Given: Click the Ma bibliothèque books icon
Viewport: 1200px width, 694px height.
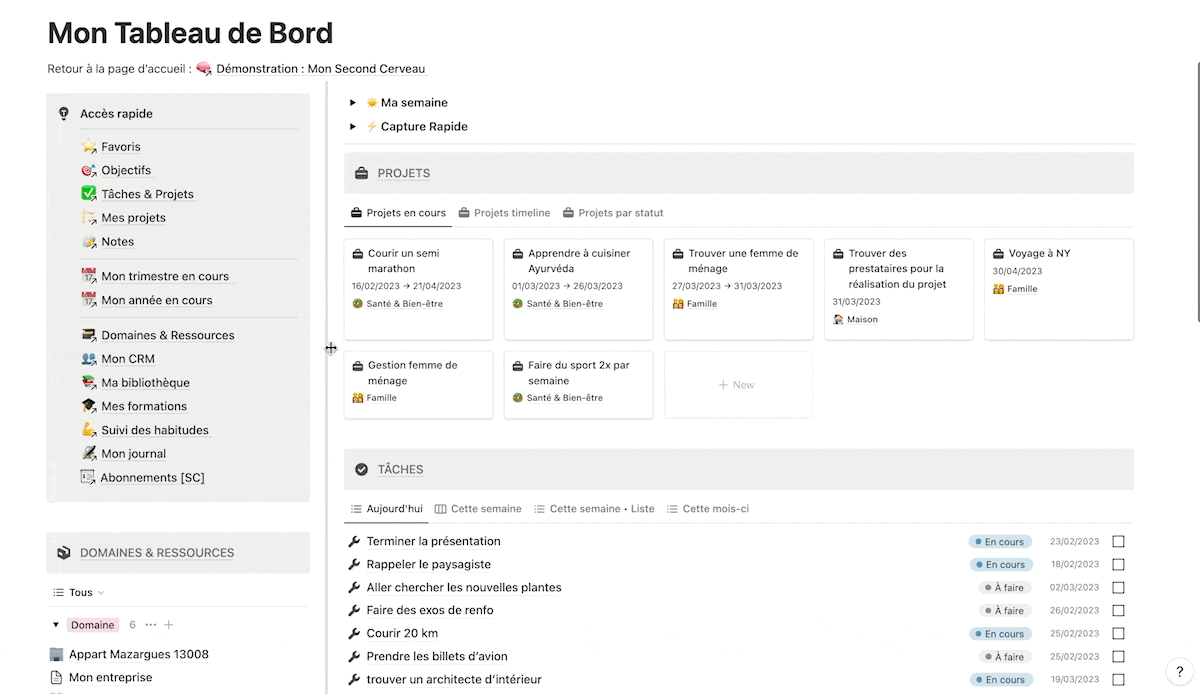Looking at the screenshot, I should click(x=89, y=383).
